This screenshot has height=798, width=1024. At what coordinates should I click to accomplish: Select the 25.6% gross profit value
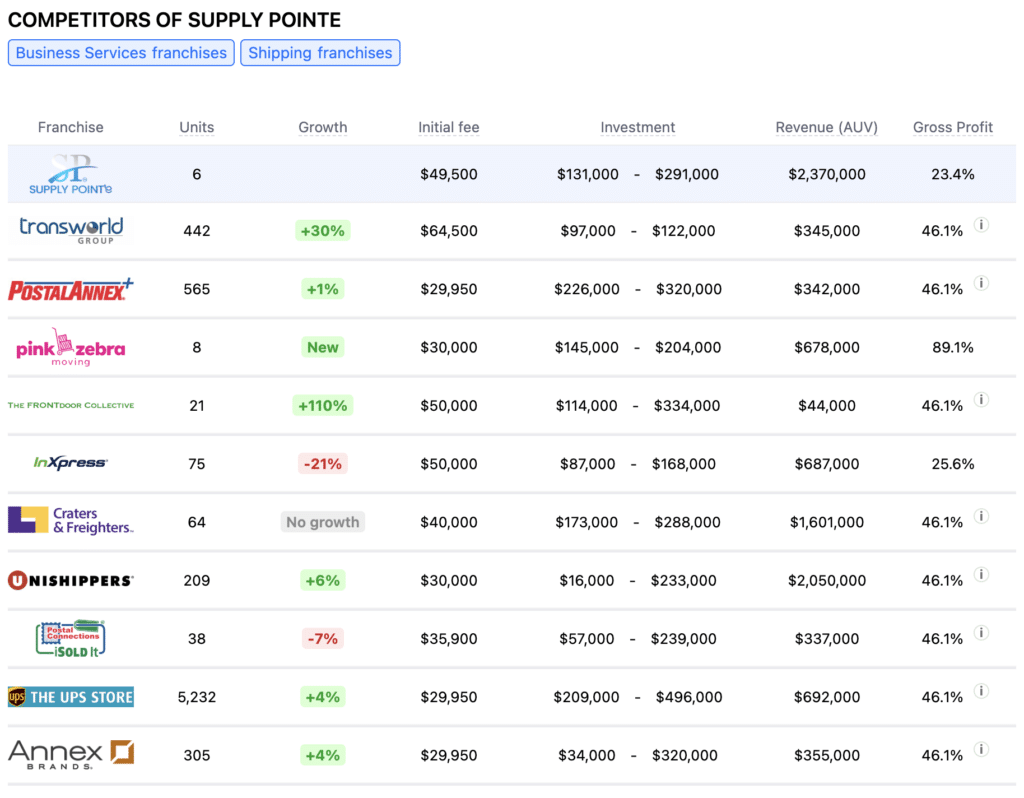pos(953,464)
